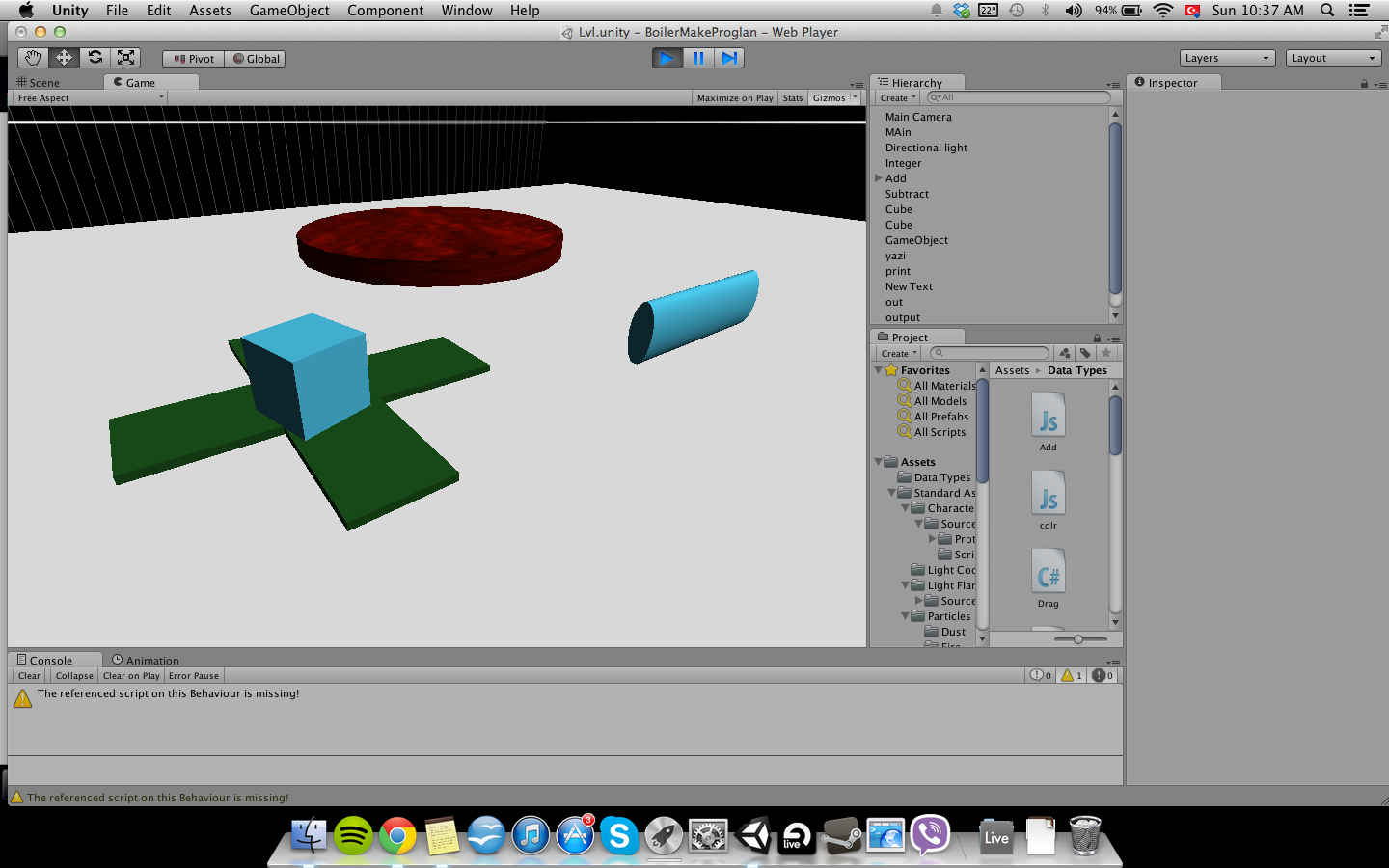Select the Move tool in toolbar

64,58
